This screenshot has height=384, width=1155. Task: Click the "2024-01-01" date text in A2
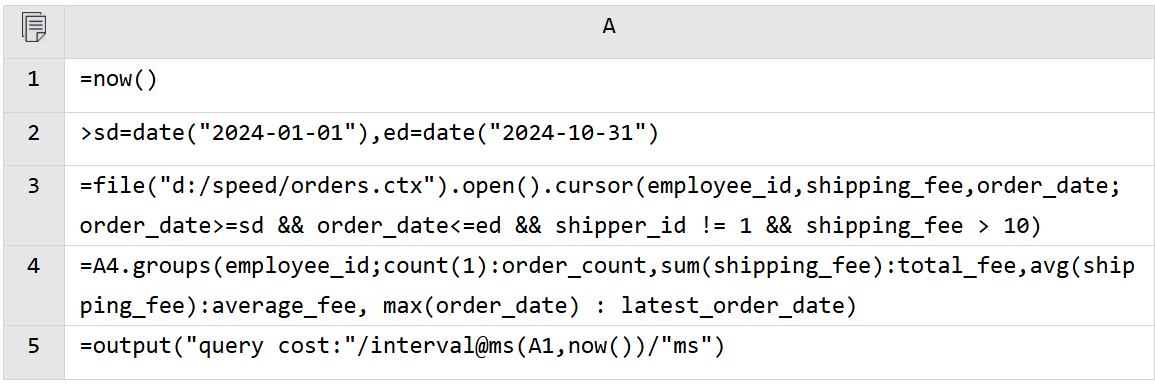[272, 133]
